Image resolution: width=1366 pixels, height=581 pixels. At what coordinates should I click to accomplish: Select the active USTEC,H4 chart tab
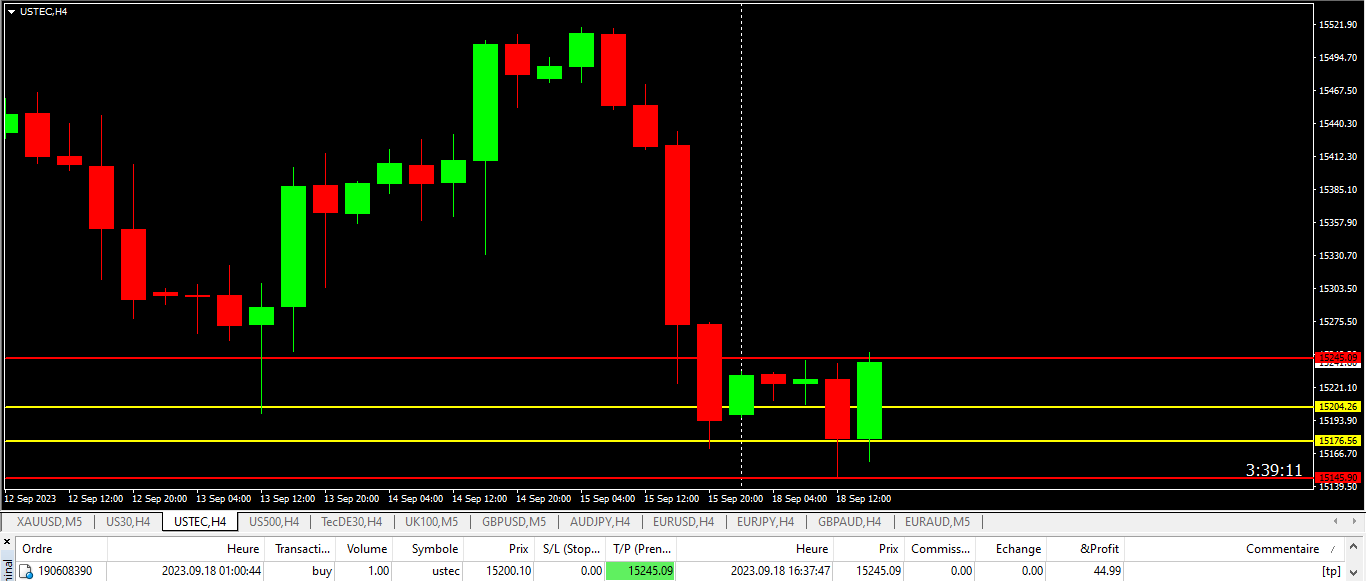point(200,521)
